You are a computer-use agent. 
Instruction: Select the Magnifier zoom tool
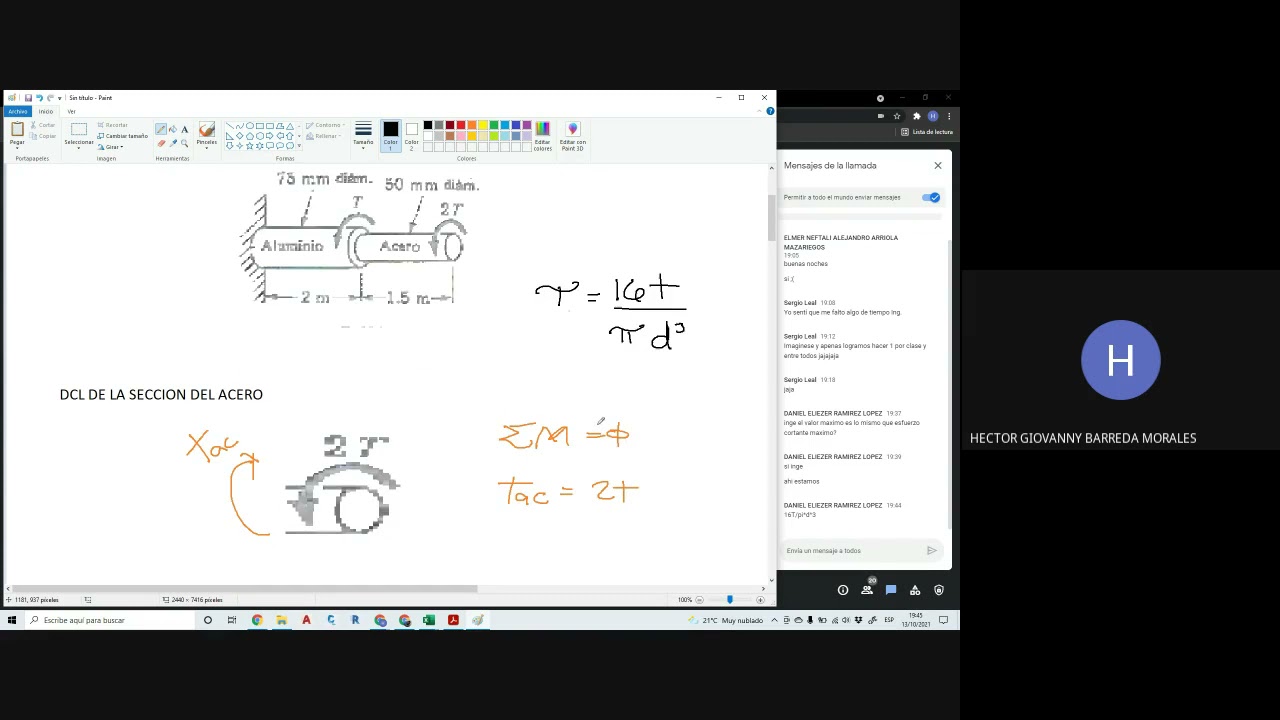(x=184, y=143)
